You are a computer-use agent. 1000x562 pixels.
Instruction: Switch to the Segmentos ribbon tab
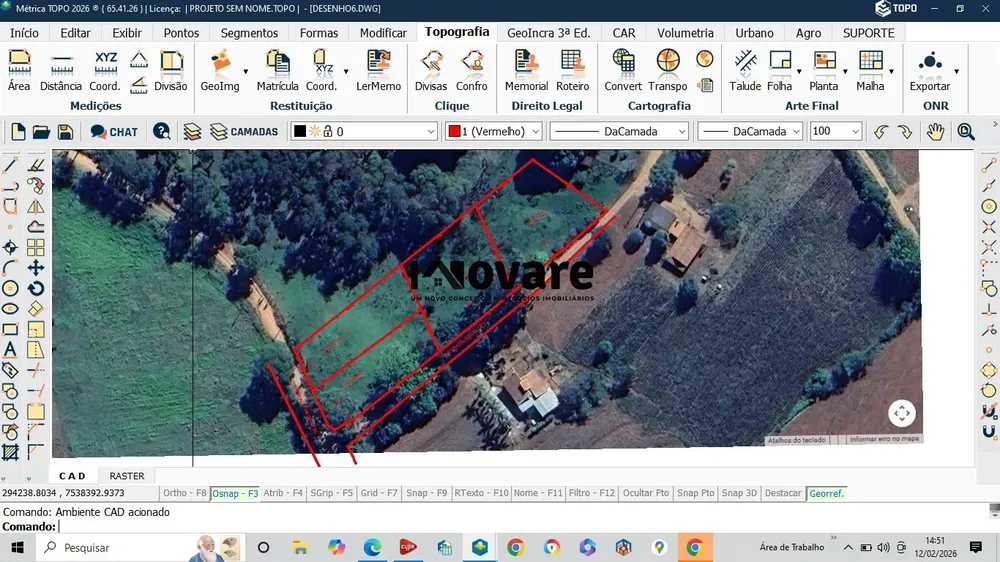click(249, 33)
